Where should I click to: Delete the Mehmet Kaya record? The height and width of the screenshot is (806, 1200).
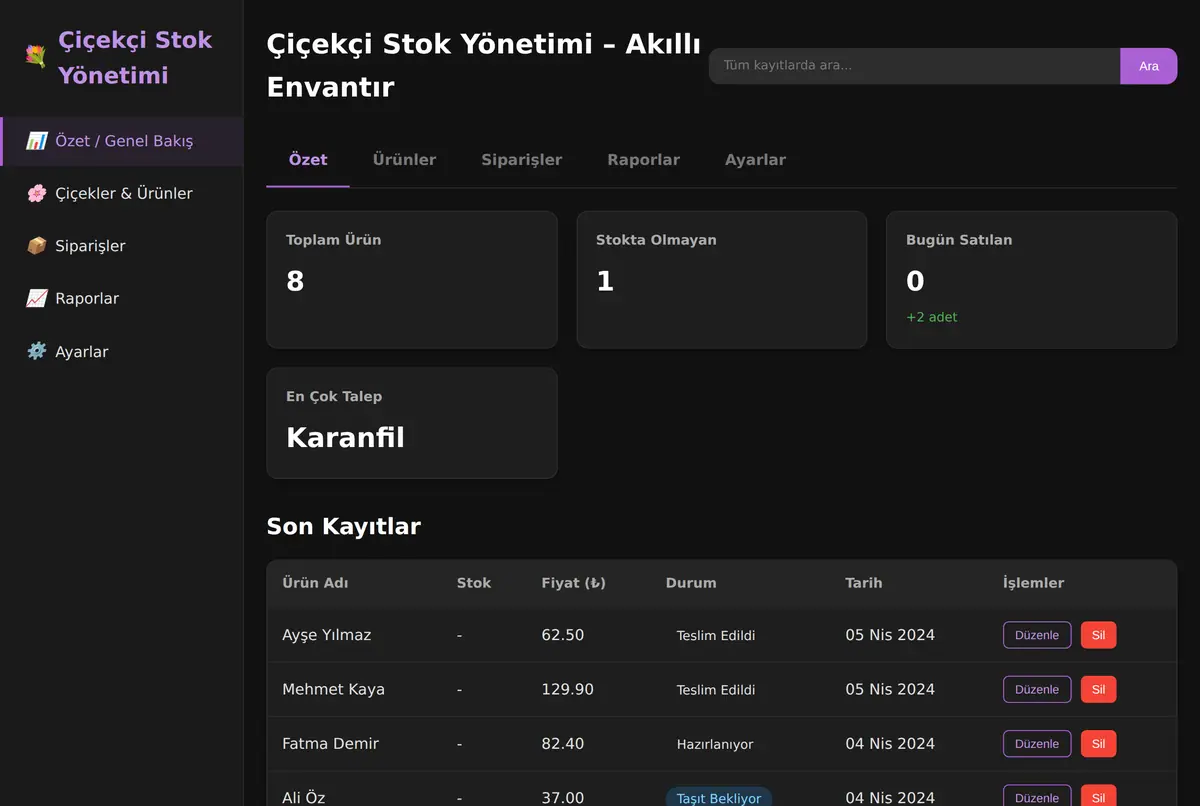tap(1098, 689)
